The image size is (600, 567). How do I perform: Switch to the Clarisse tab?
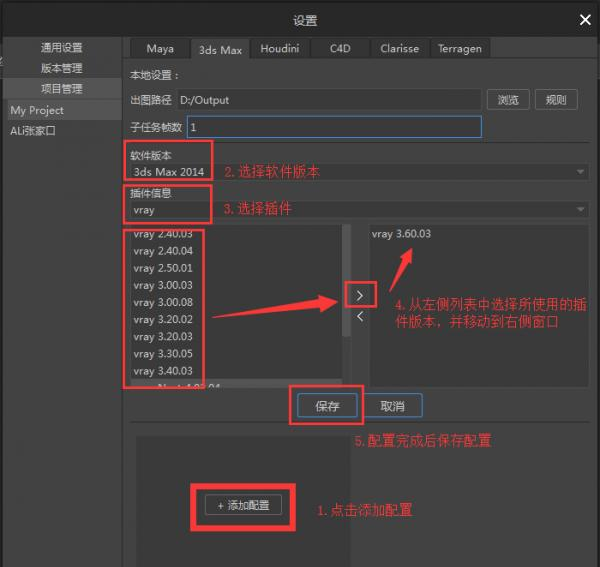[399, 49]
